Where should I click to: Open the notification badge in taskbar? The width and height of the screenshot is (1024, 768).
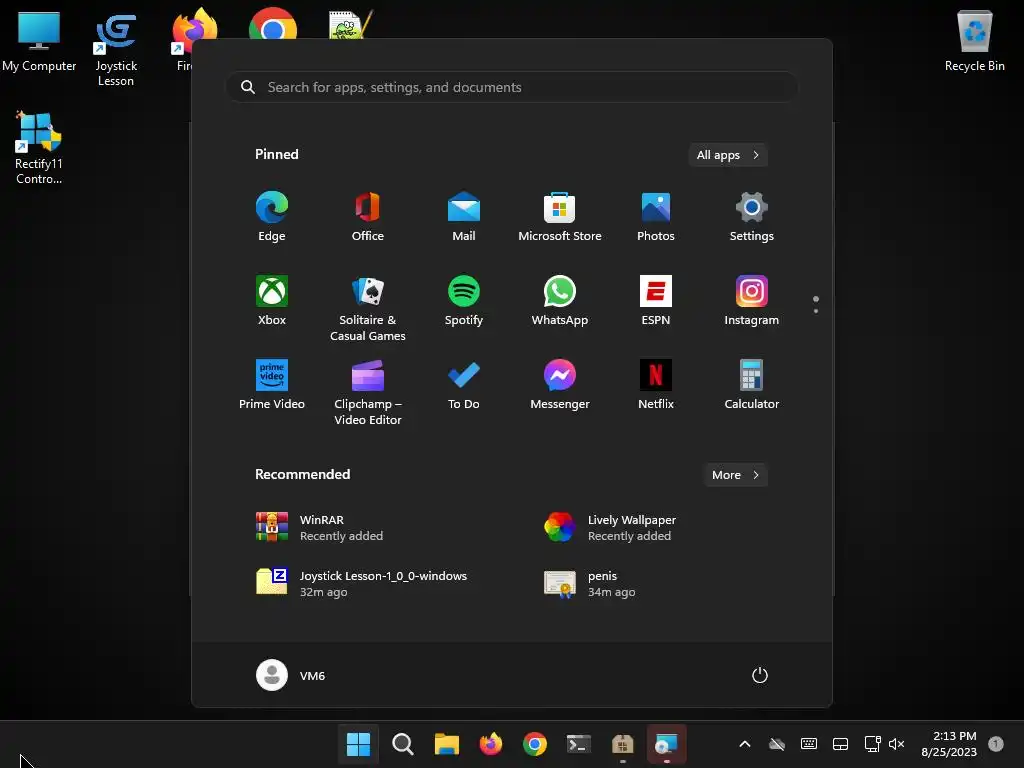[x=996, y=744]
